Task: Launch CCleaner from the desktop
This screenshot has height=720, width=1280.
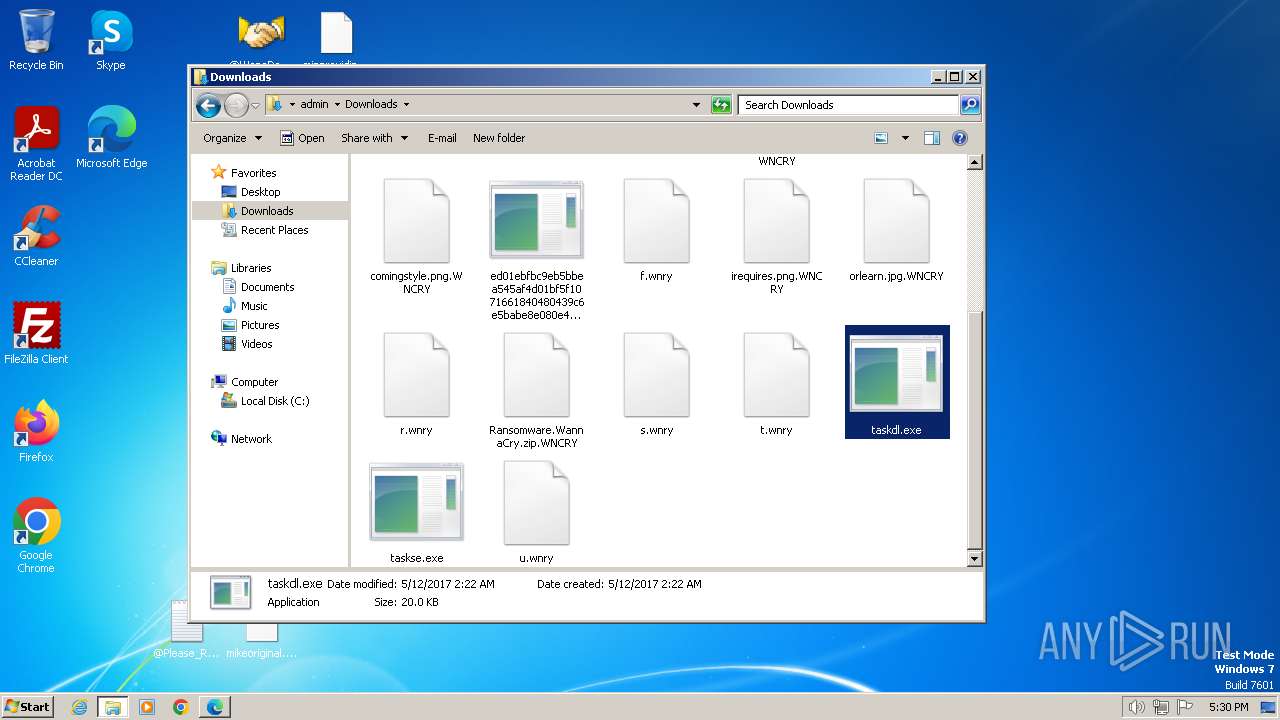Action: coord(36,236)
